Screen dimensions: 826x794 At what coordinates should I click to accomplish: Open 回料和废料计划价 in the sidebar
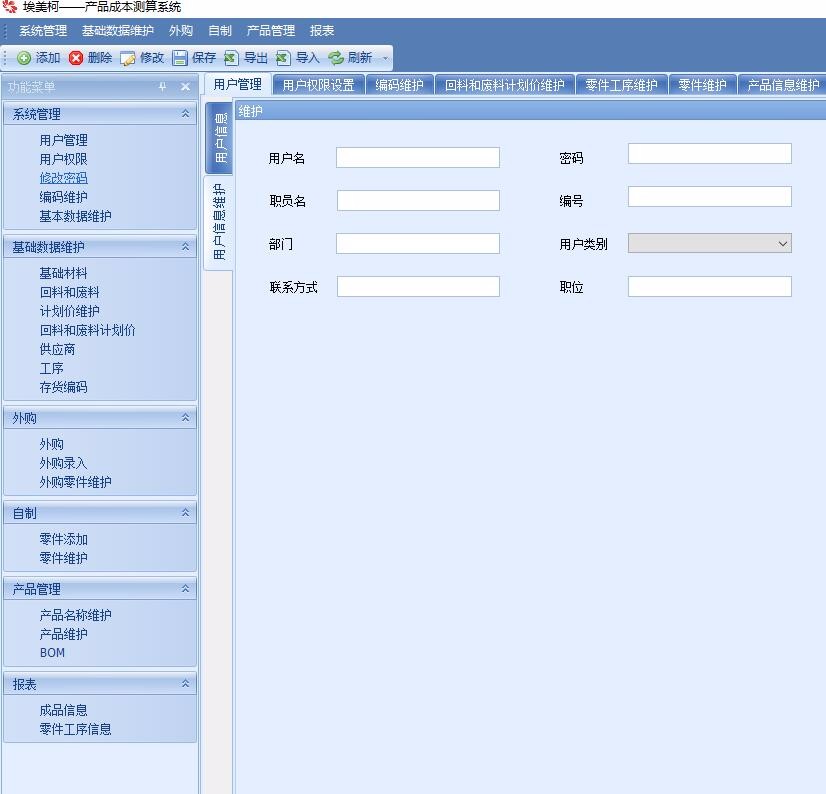click(87, 330)
